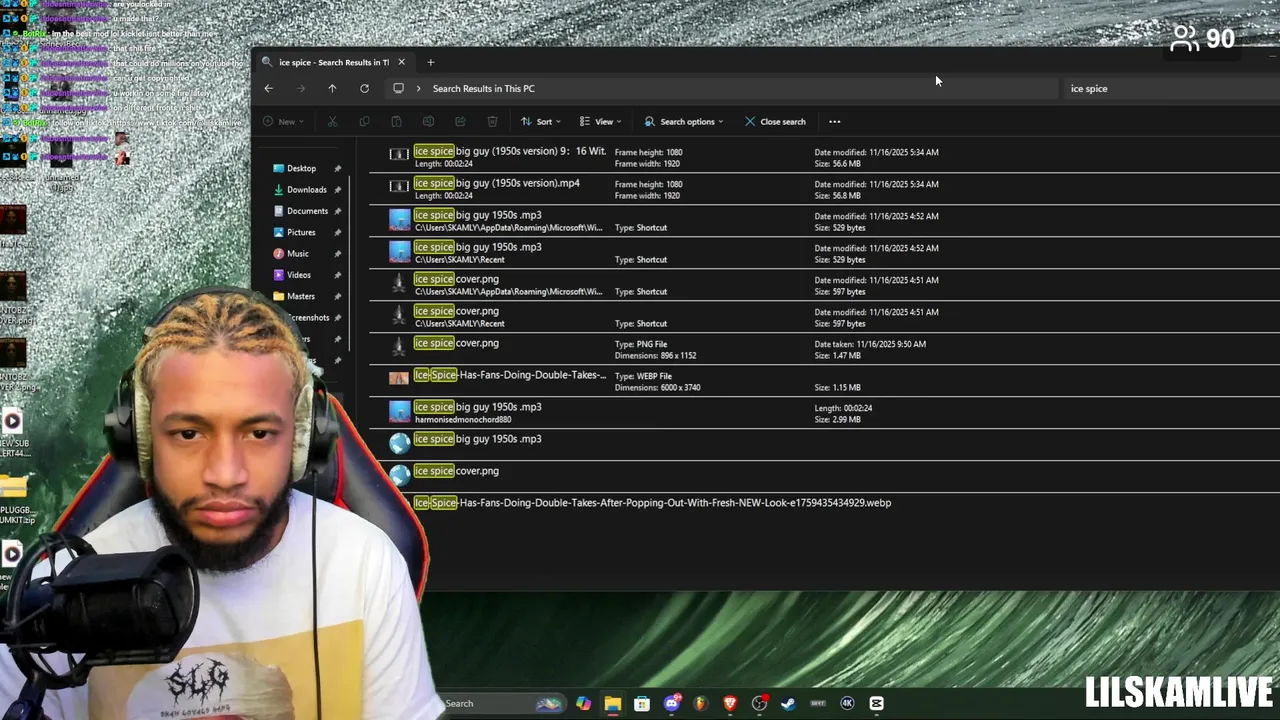
Task: Toggle the pin beside Documents
Action: [338, 211]
